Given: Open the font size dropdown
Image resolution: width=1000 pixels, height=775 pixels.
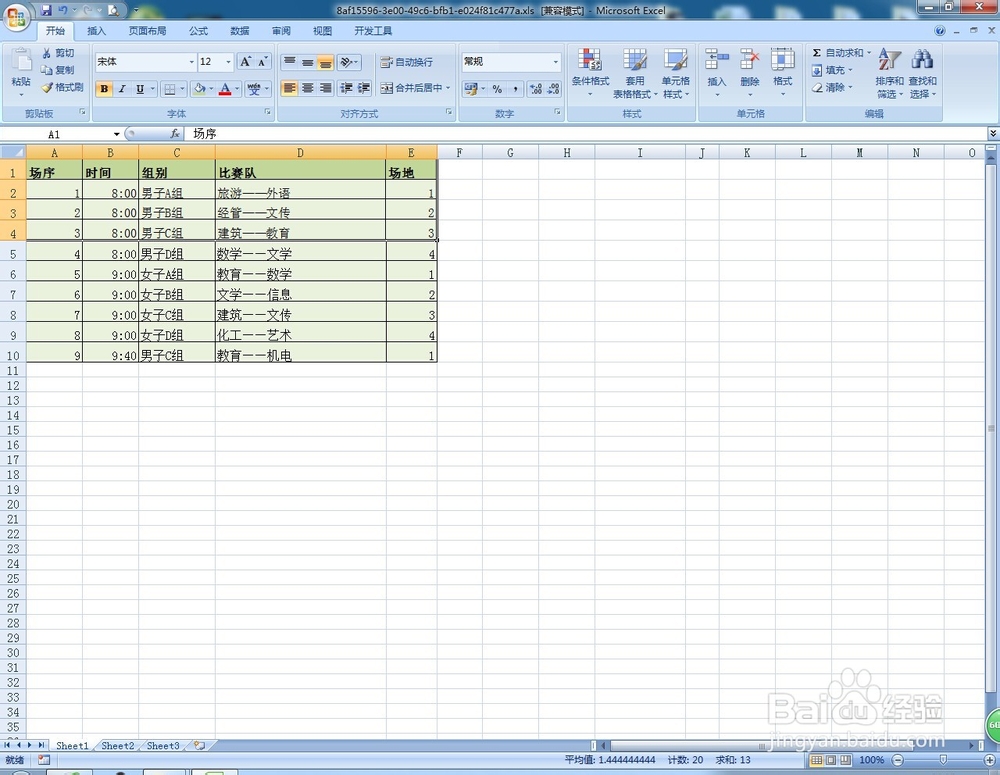Looking at the screenshot, I should tap(228, 62).
